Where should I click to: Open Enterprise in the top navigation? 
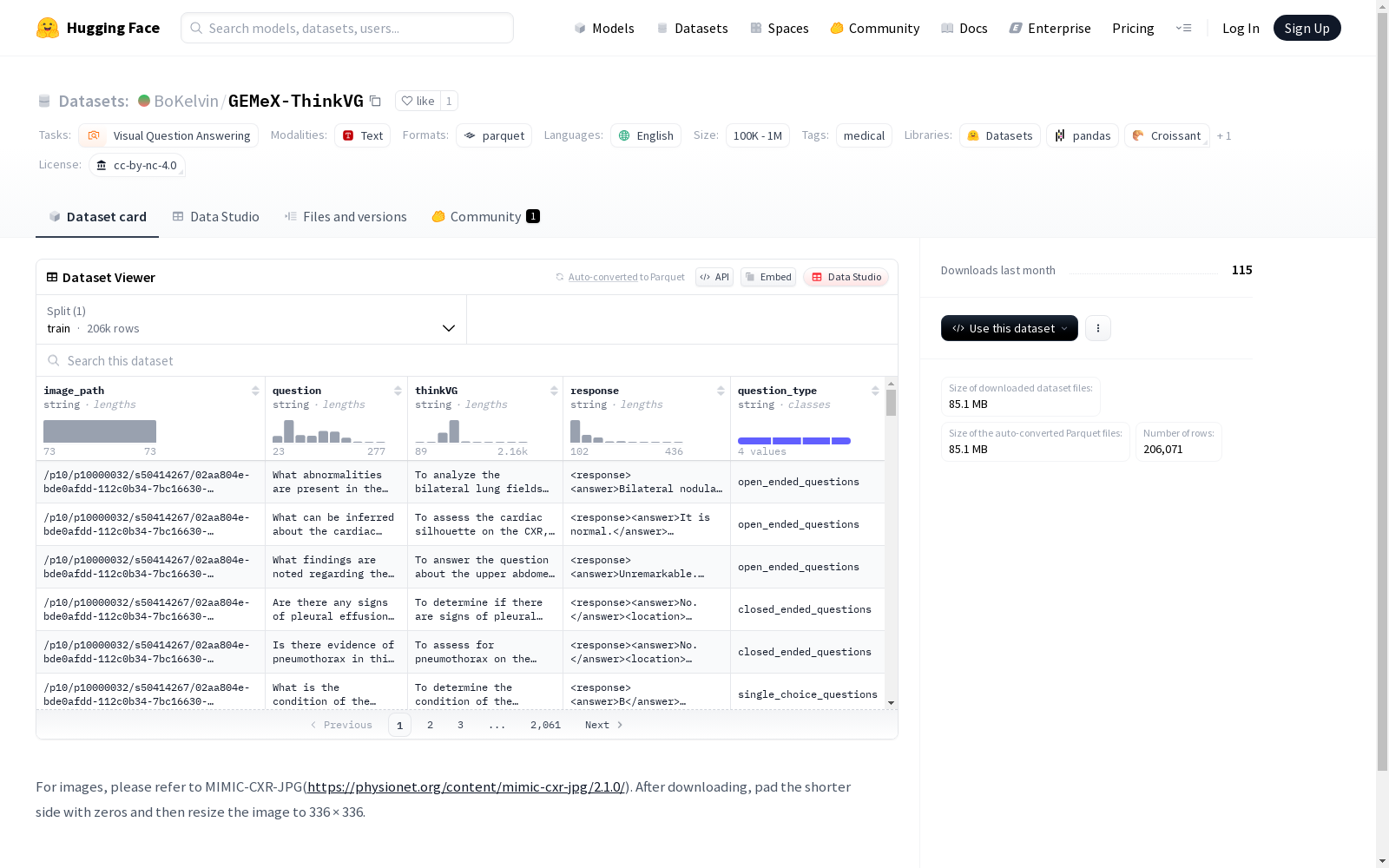click(x=1050, y=28)
